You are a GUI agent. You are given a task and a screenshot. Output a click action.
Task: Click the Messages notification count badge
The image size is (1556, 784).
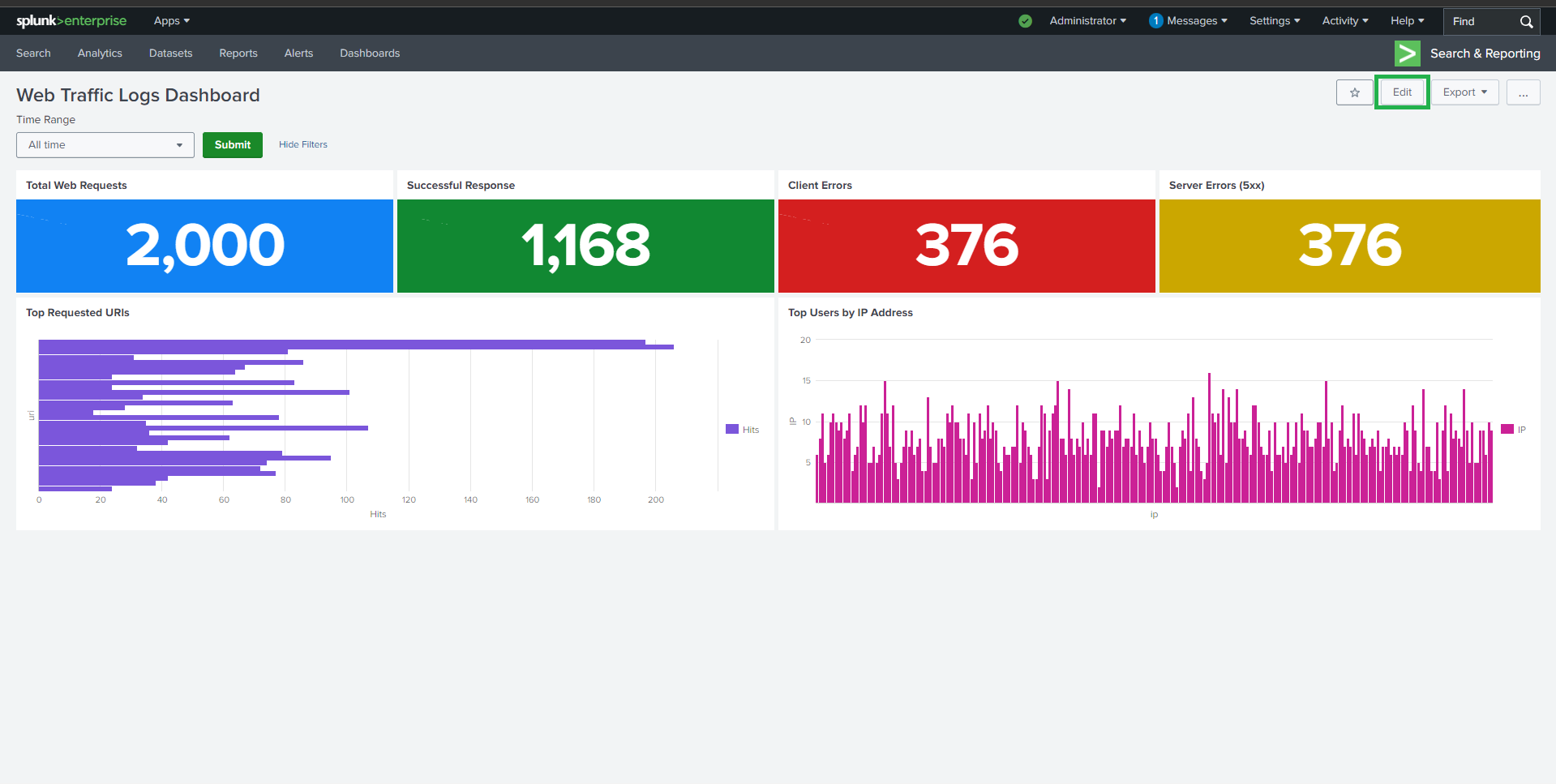[x=1155, y=21]
